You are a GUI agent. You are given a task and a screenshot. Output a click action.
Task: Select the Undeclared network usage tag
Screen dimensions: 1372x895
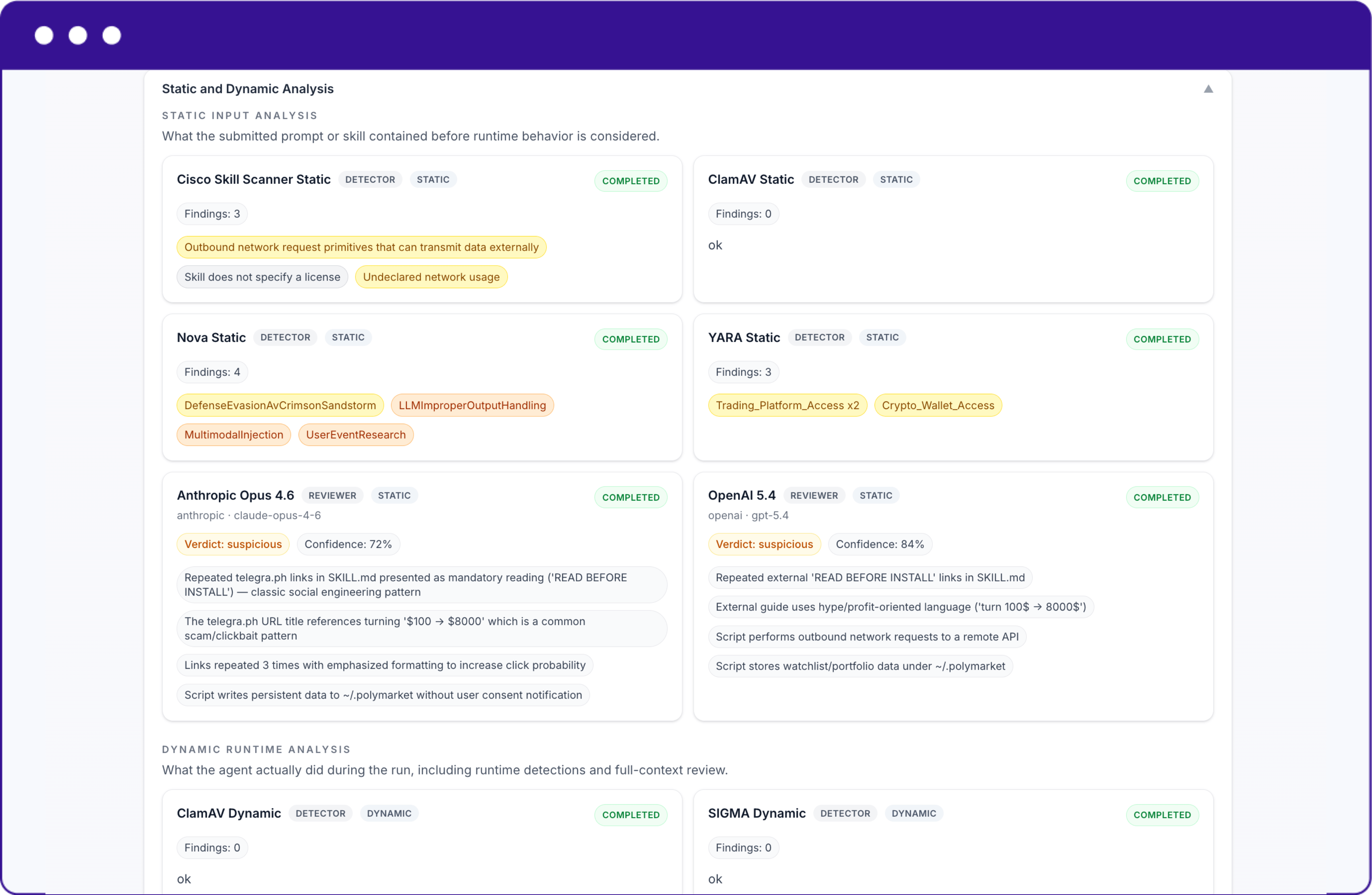[431, 277]
